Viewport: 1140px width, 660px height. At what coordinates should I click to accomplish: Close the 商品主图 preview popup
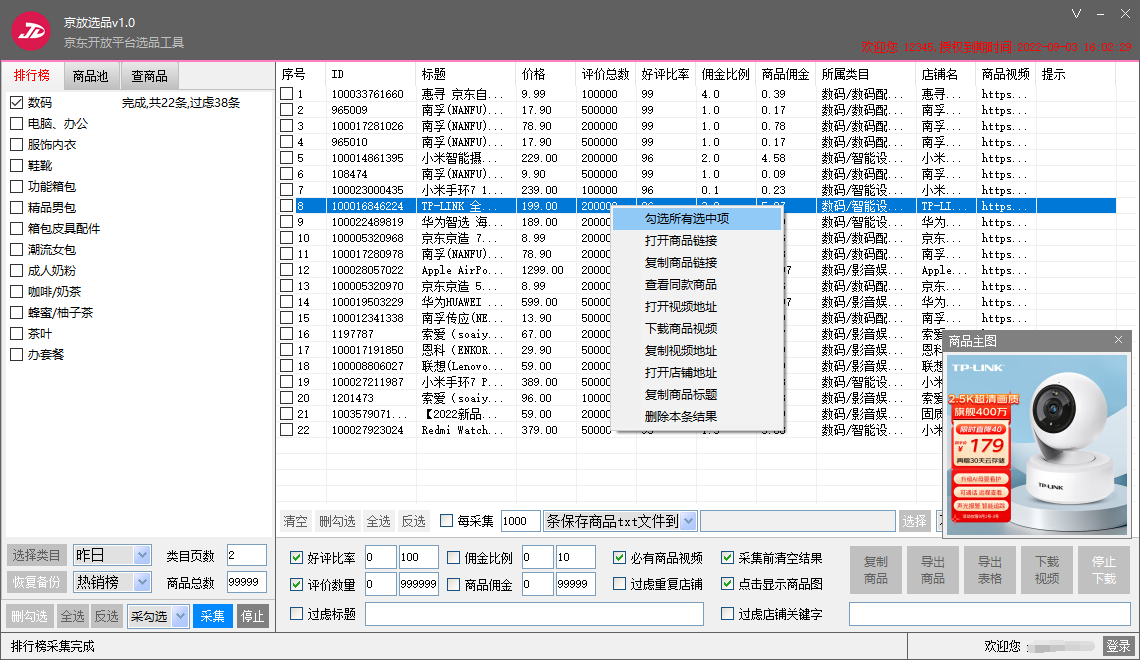point(1118,340)
